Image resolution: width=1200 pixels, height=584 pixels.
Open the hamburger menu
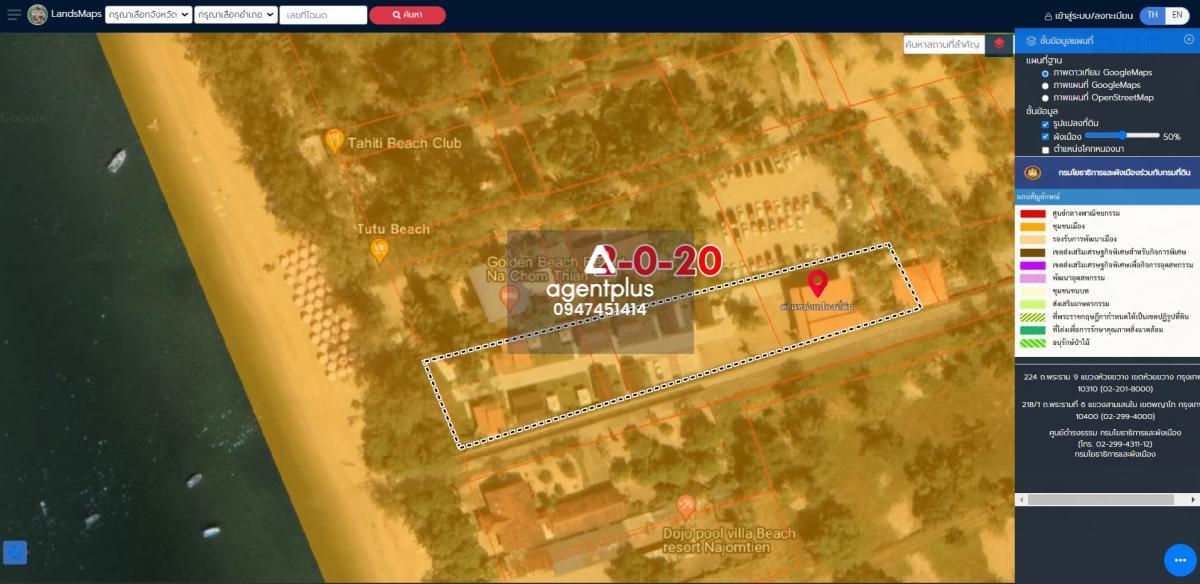(14, 15)
